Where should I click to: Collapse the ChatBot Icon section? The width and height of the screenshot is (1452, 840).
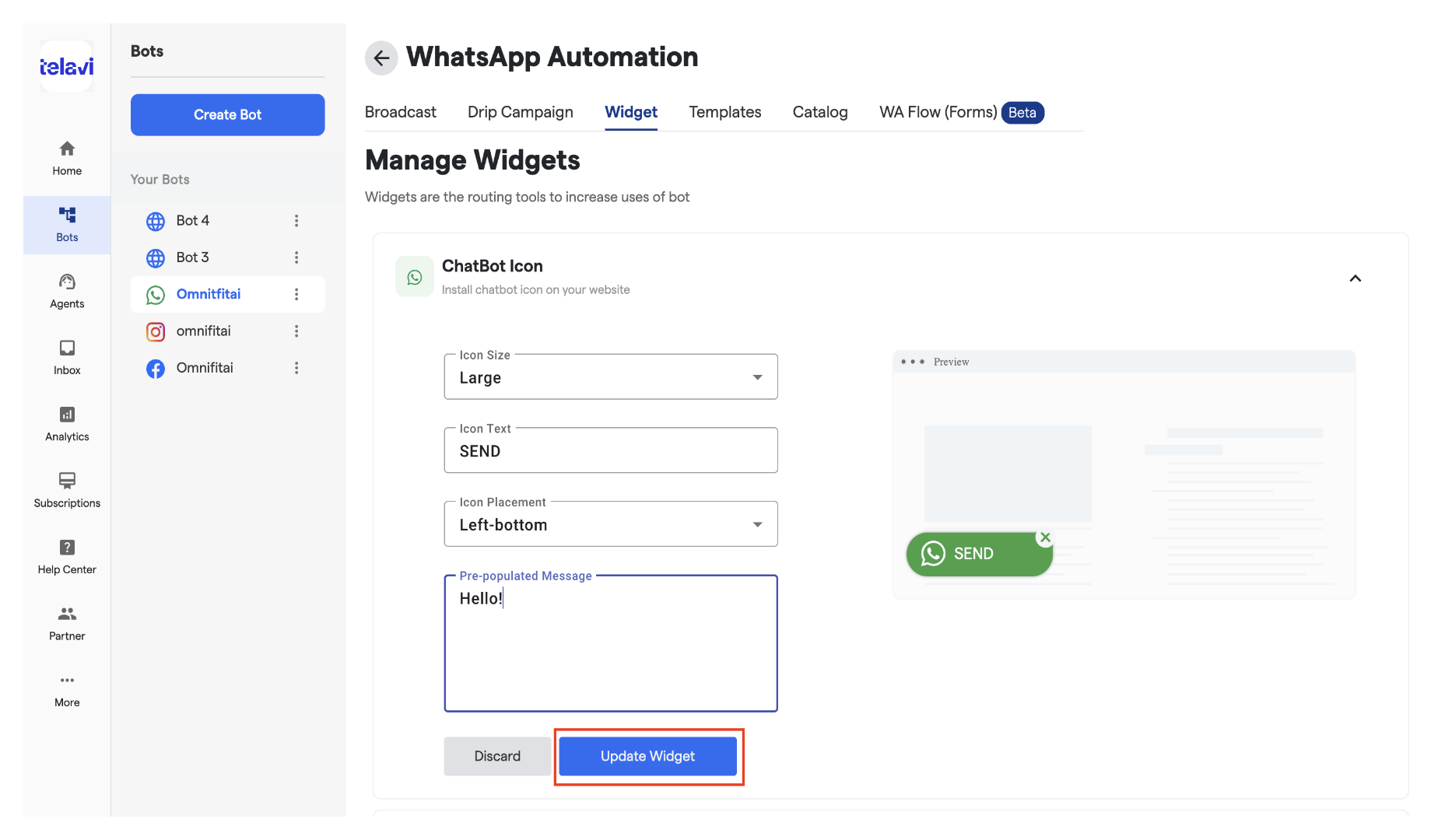pos(1355,278)
